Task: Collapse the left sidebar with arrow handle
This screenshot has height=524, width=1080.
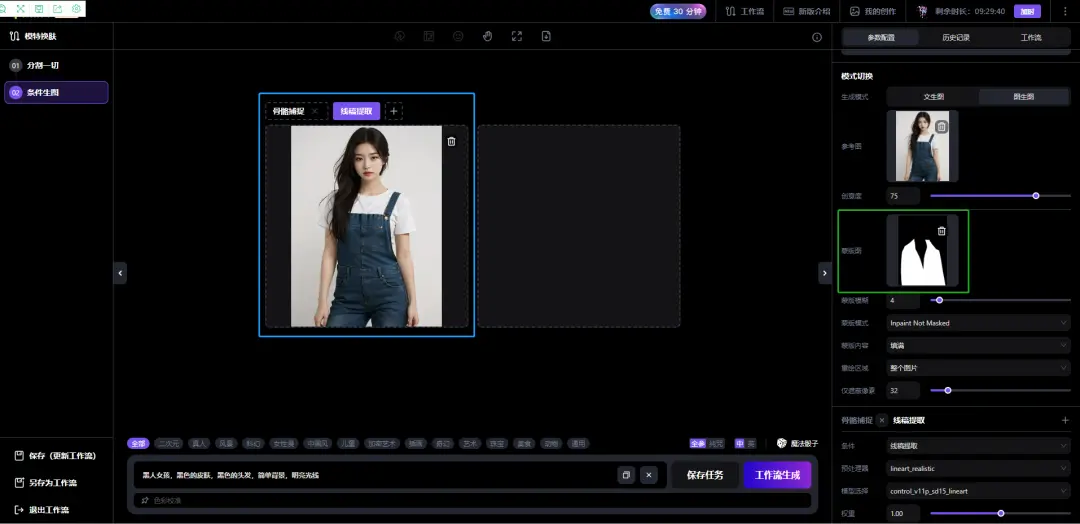Action: [x=121, y=273]
